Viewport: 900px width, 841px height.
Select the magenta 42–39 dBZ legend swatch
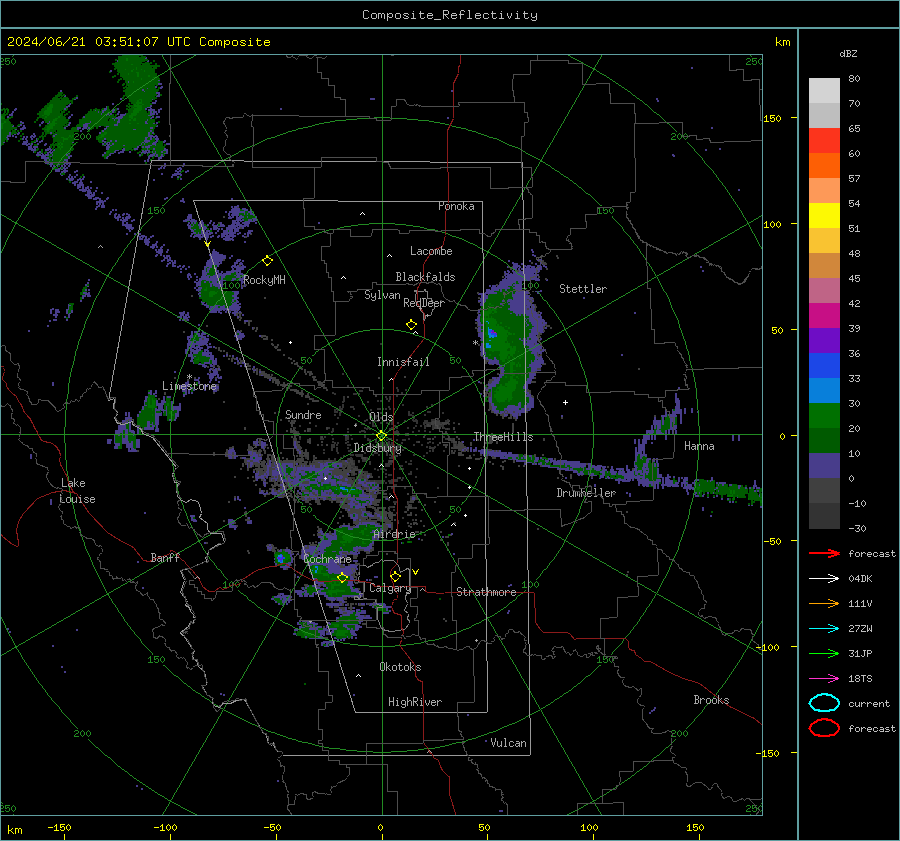click(x=824, y=316)
